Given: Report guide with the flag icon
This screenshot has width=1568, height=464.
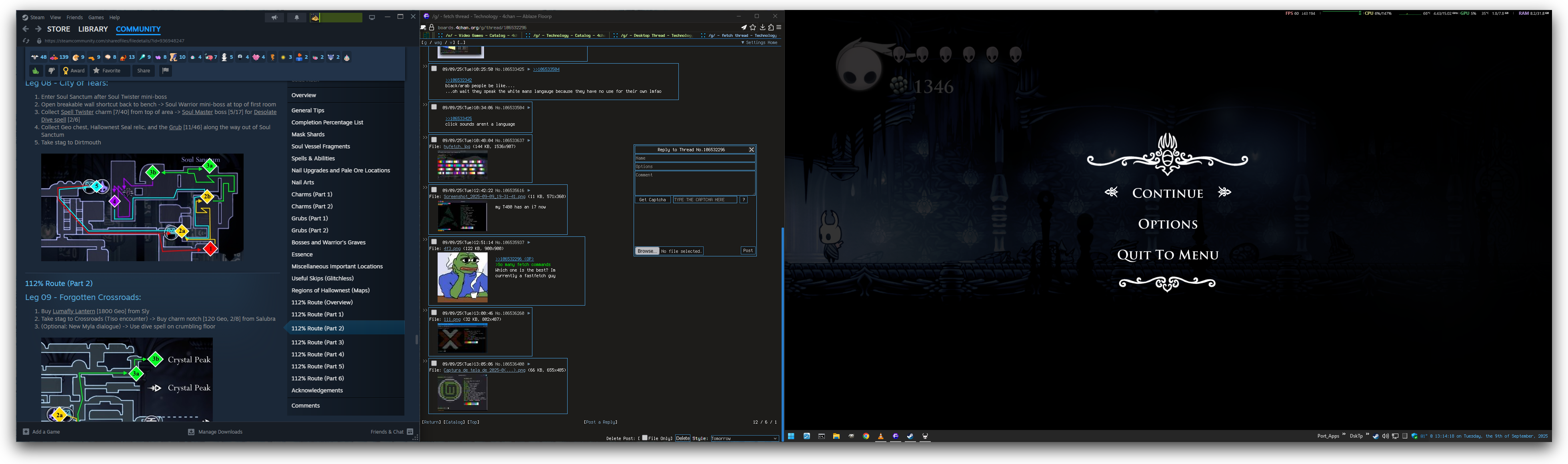Looking at the screenshot, I should [x=165, y=71].
